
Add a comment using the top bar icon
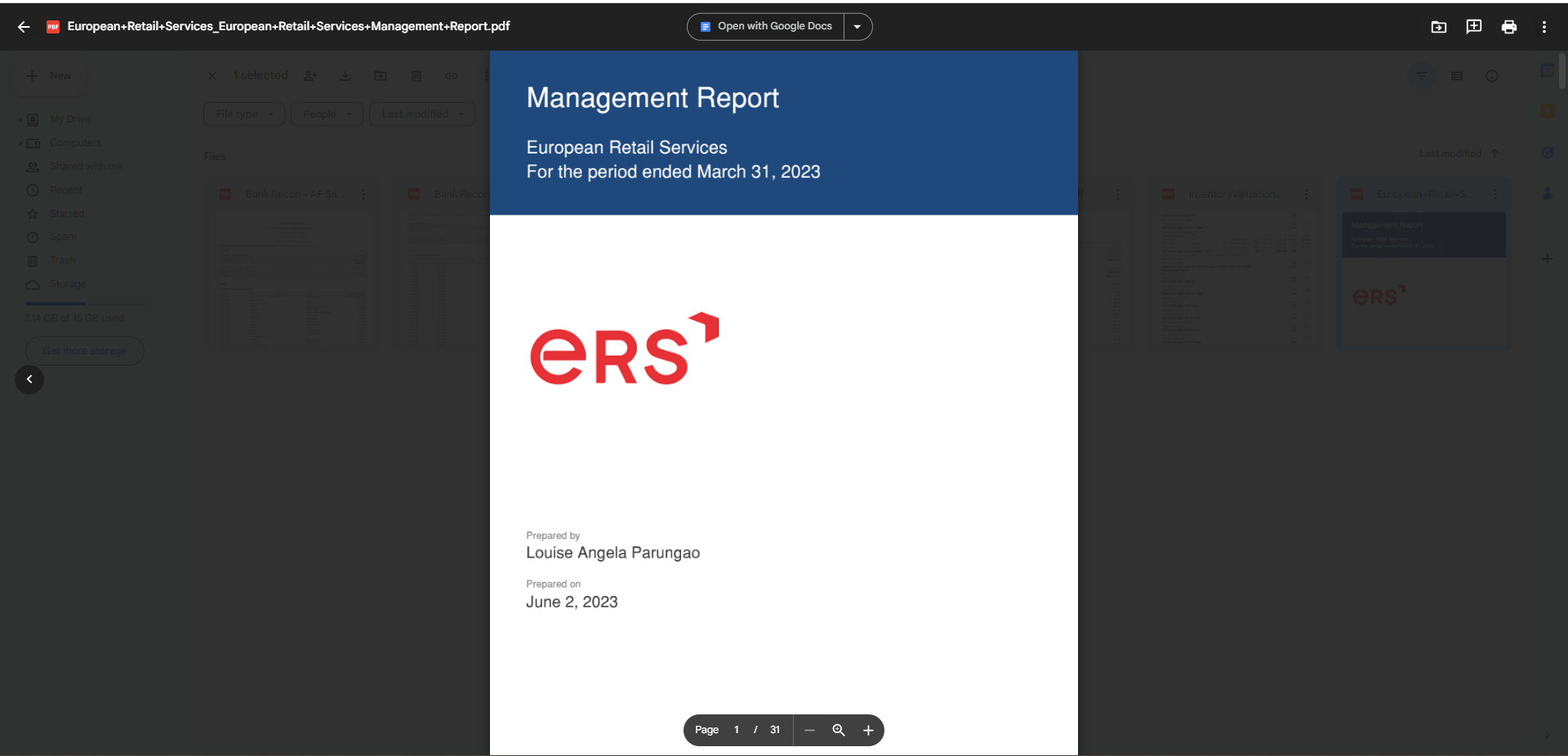(x=1474, y=27)
